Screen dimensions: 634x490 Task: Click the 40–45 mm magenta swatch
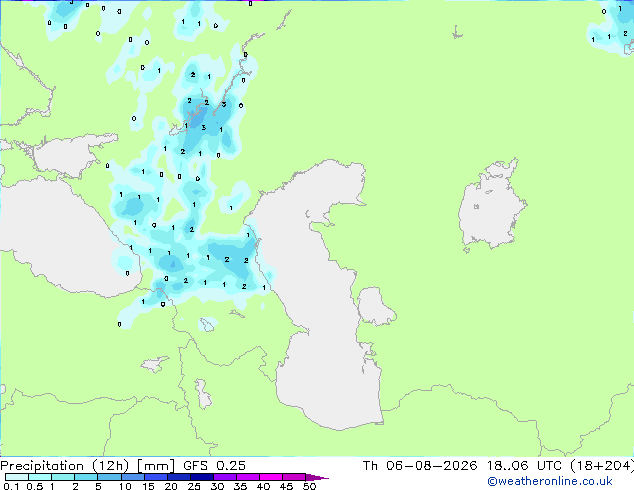click(x=271, y=477)
